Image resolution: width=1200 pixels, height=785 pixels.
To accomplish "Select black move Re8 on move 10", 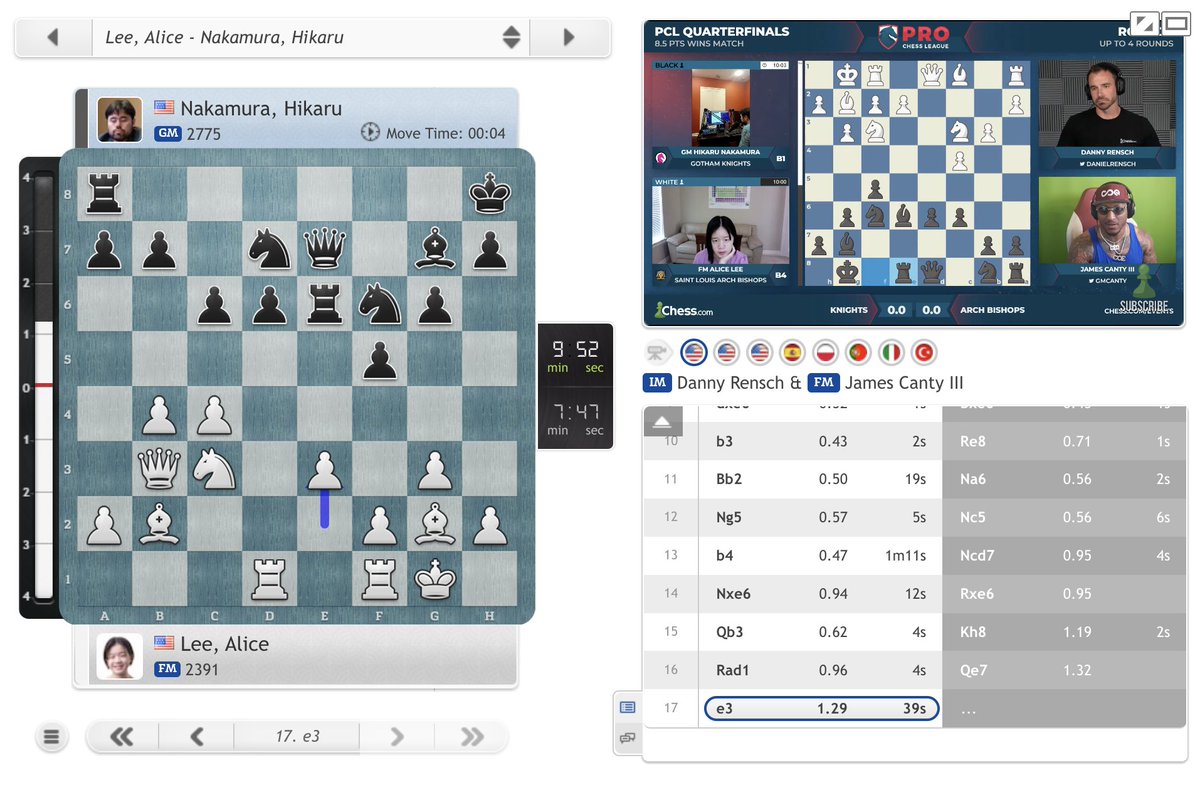I will 1065,441.
